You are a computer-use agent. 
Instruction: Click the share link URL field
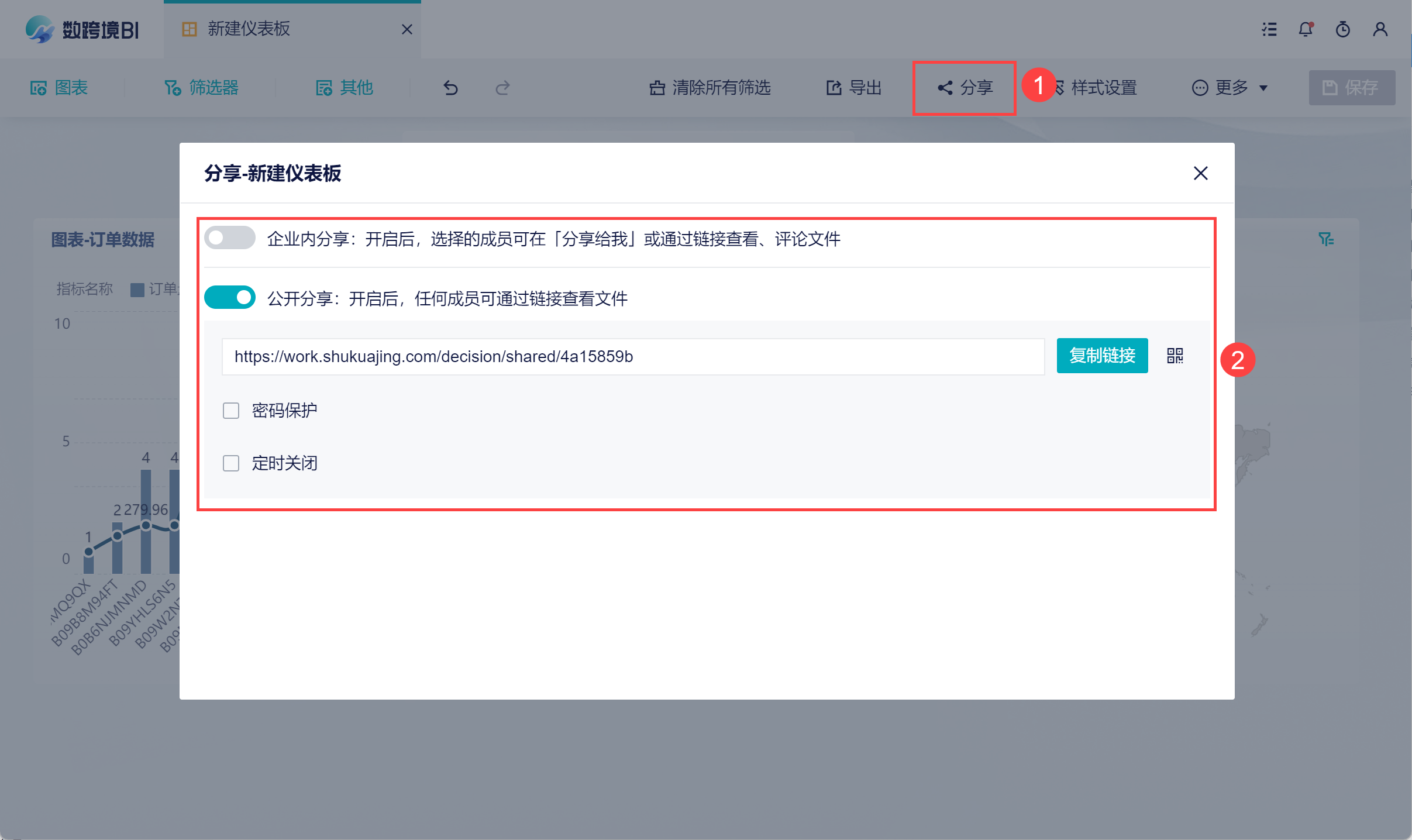pyautogui.click(x=633, y=357)
